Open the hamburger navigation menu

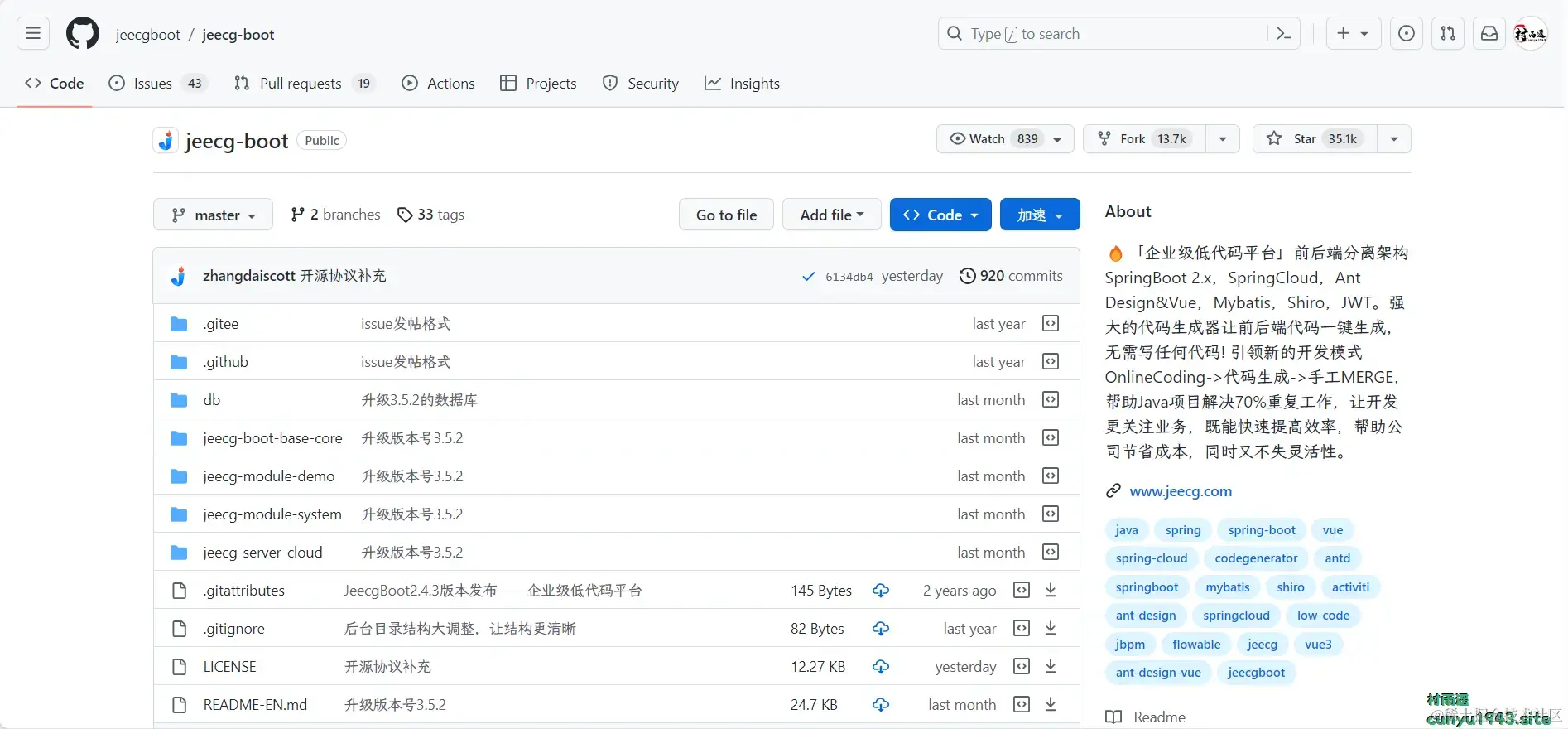coord(33,34)
